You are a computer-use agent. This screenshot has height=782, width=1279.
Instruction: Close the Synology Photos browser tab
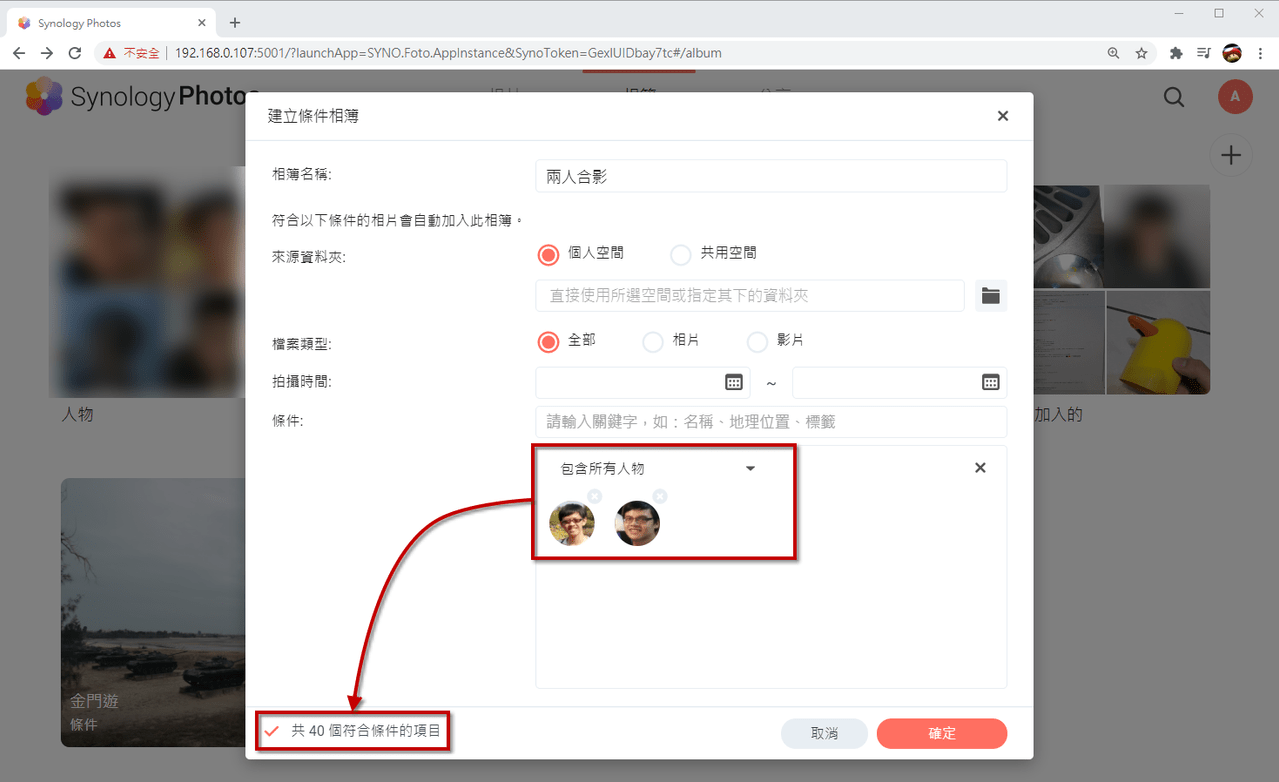[x=202, y=22]
